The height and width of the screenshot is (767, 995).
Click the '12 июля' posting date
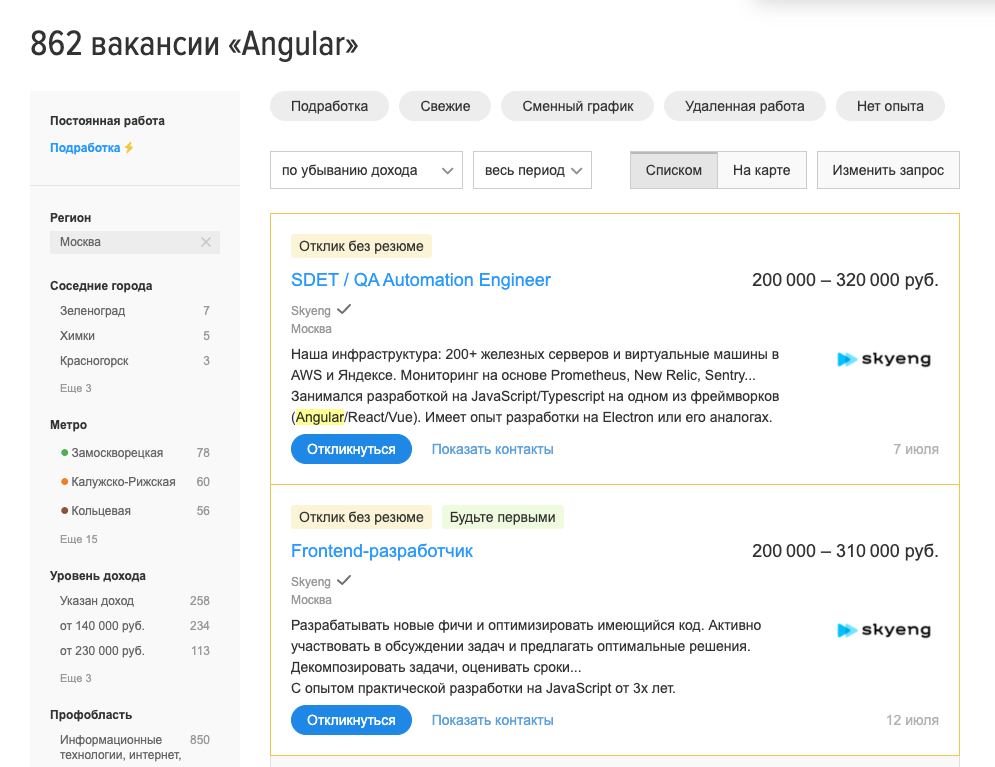tap(913, 720)
